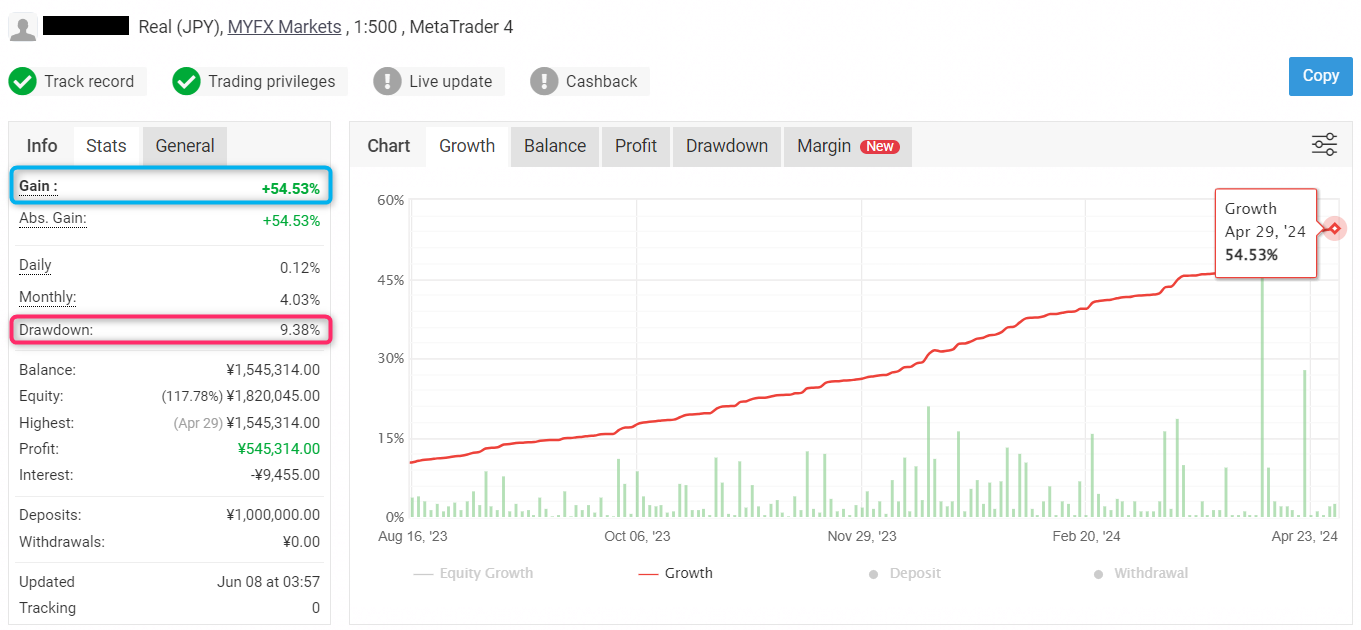
Task: Switch to the Stats tab
Action: 106,146
